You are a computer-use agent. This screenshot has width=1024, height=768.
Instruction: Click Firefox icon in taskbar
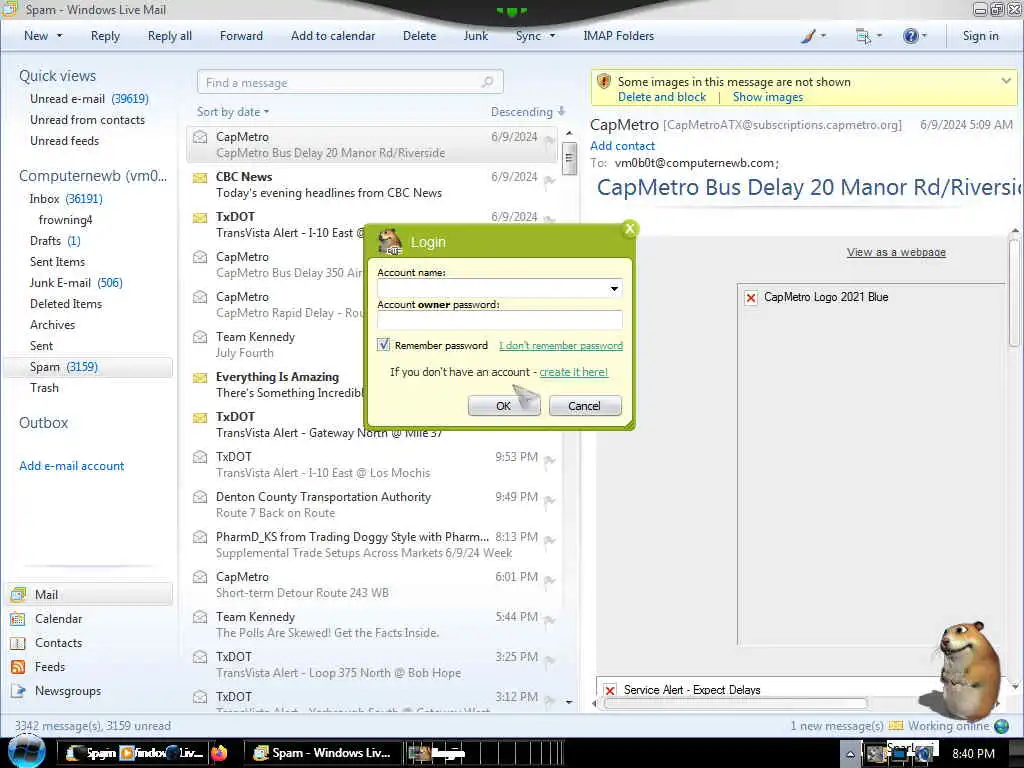(219, 752)
